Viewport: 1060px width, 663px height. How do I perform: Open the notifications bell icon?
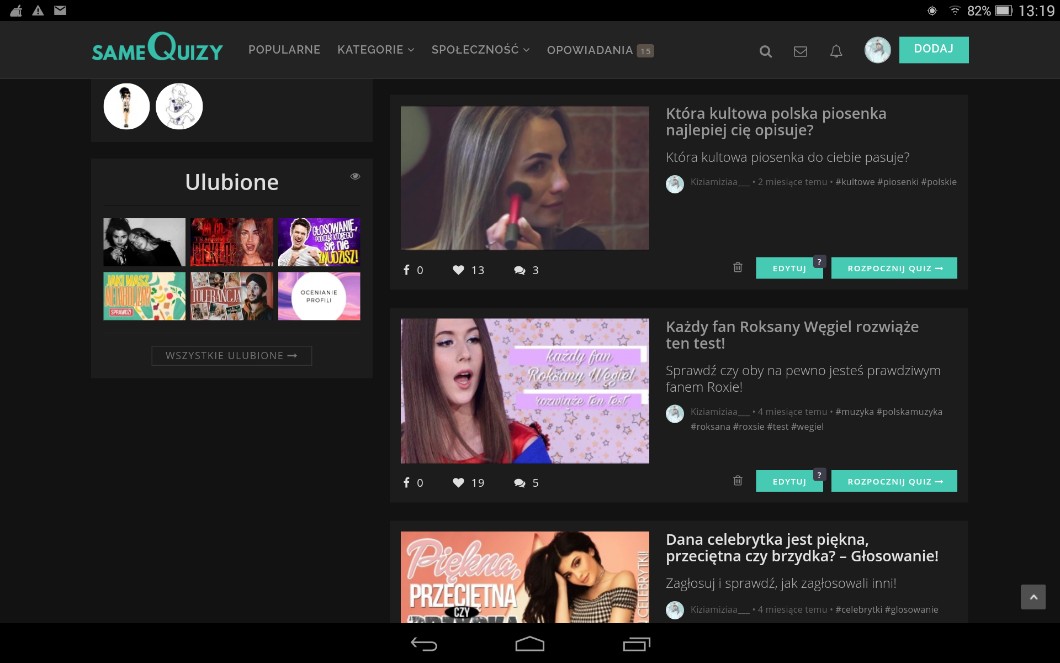pyautogui.click(x=836, y=51)
